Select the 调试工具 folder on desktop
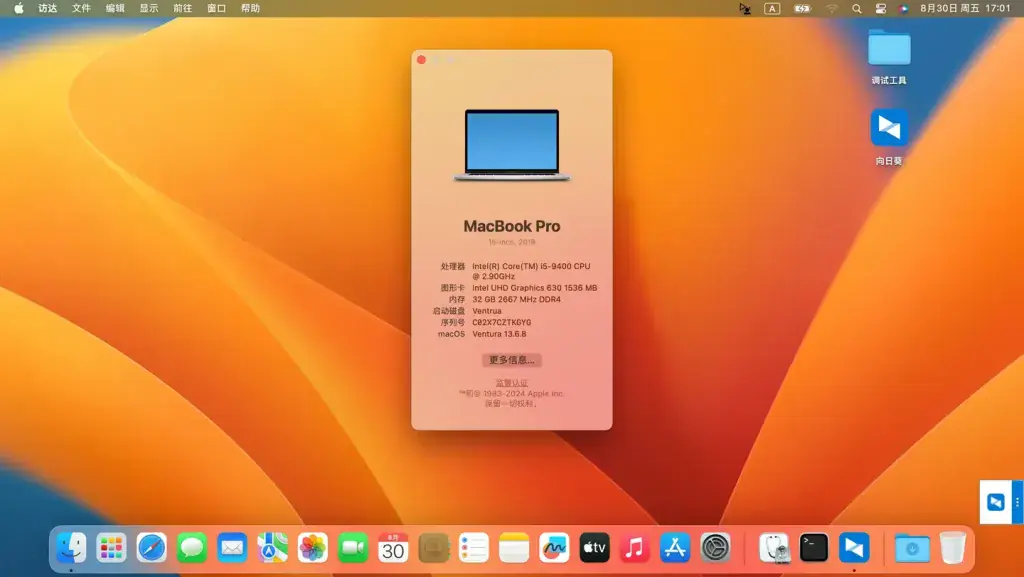The height and width of the screenshot is (577, 1024). (x=889, y=56)
